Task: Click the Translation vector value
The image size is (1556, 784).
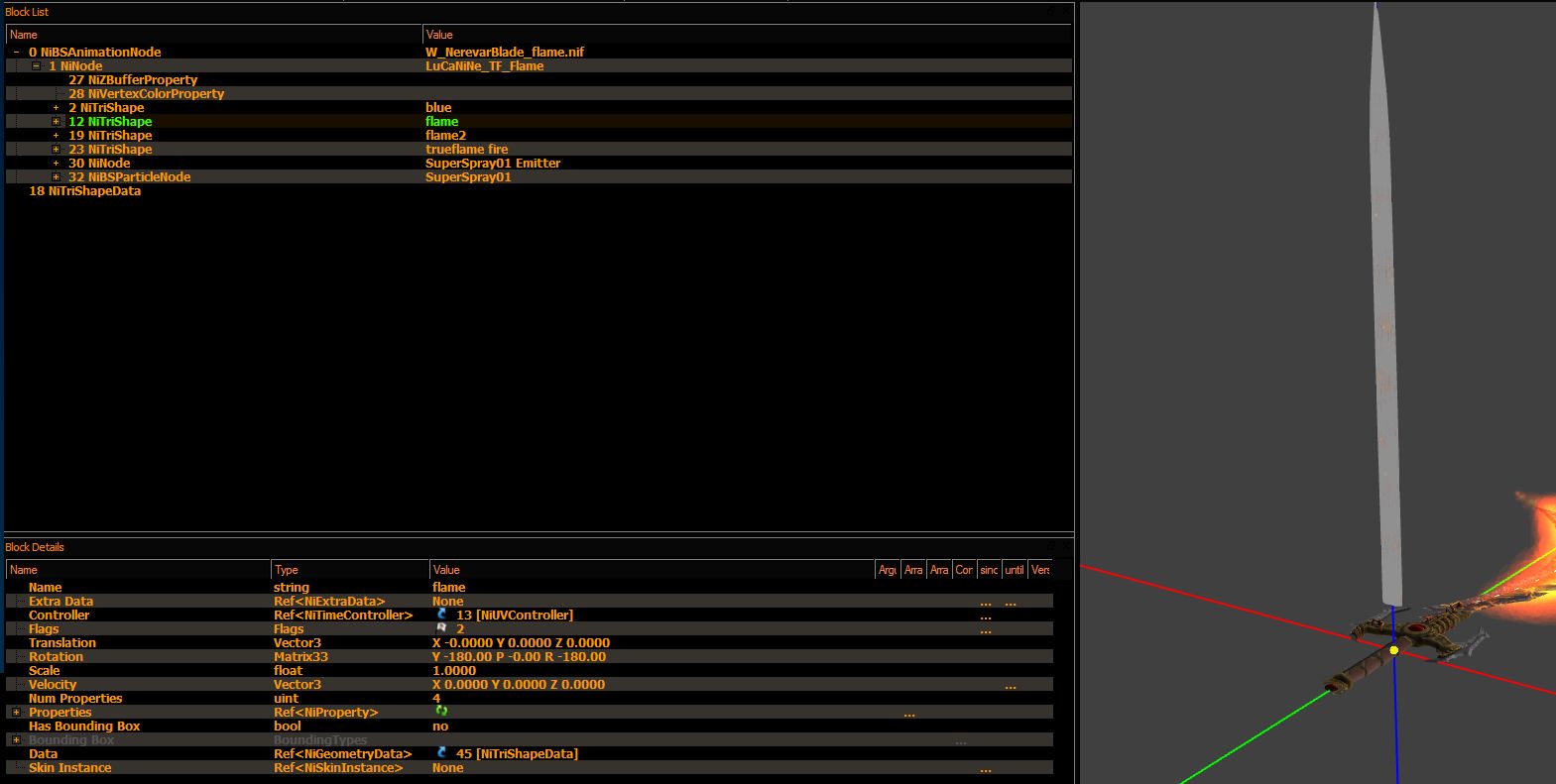Action: click(x=521, y=642)
